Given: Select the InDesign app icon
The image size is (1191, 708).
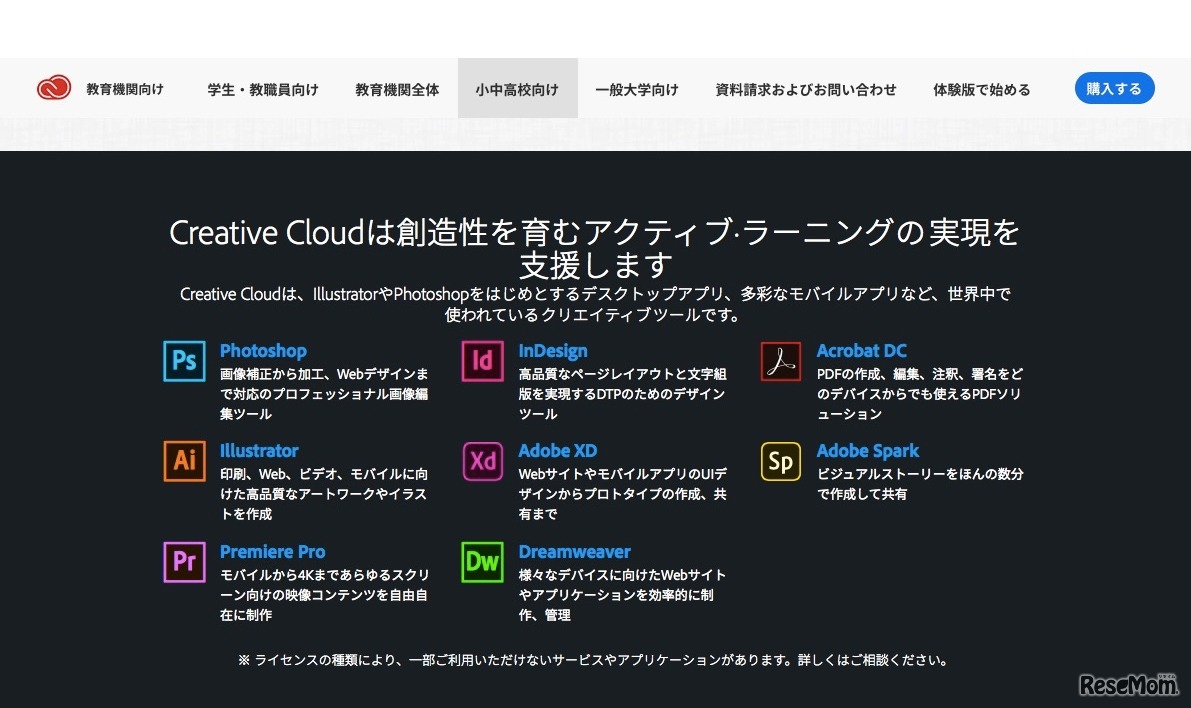Looking at the screenshot, I should (x=482, y=361).
